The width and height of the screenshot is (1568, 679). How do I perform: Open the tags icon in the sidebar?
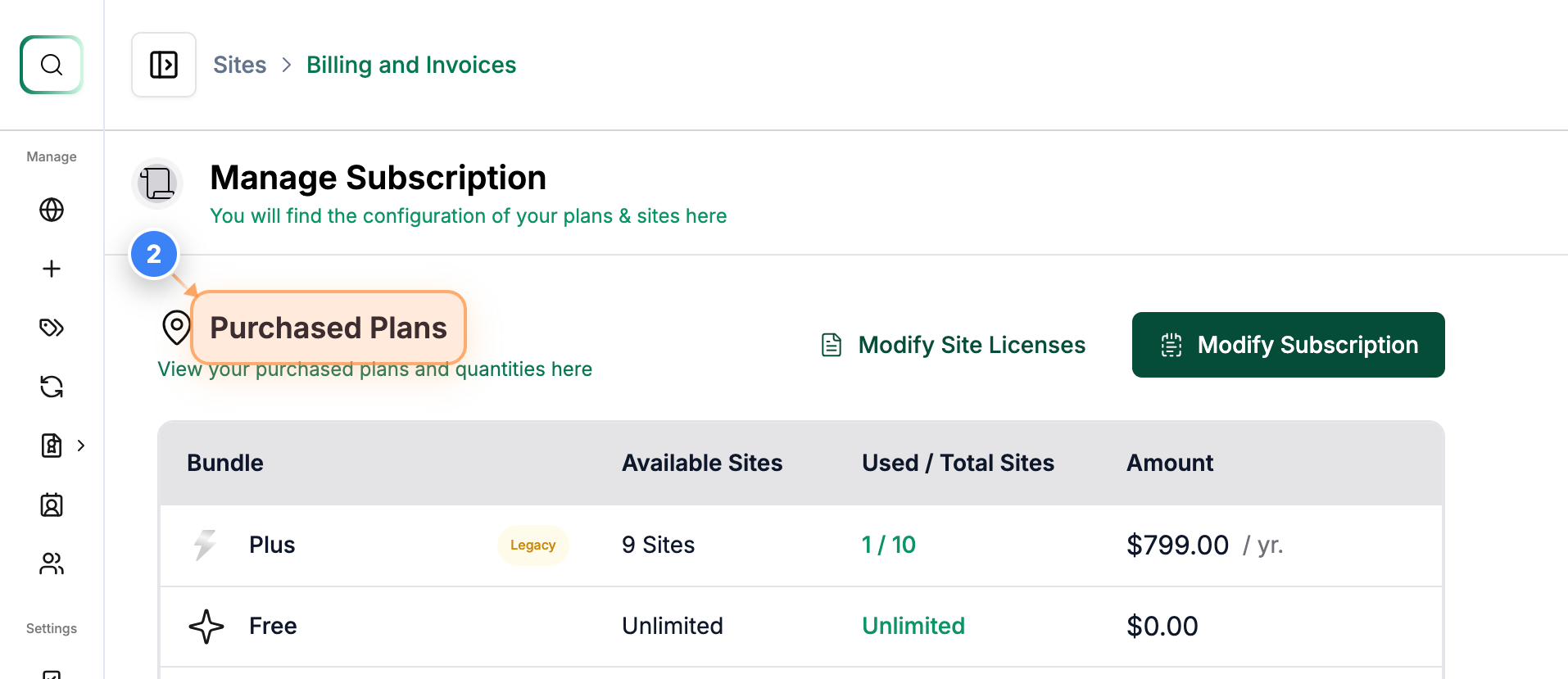pos(52,327)
